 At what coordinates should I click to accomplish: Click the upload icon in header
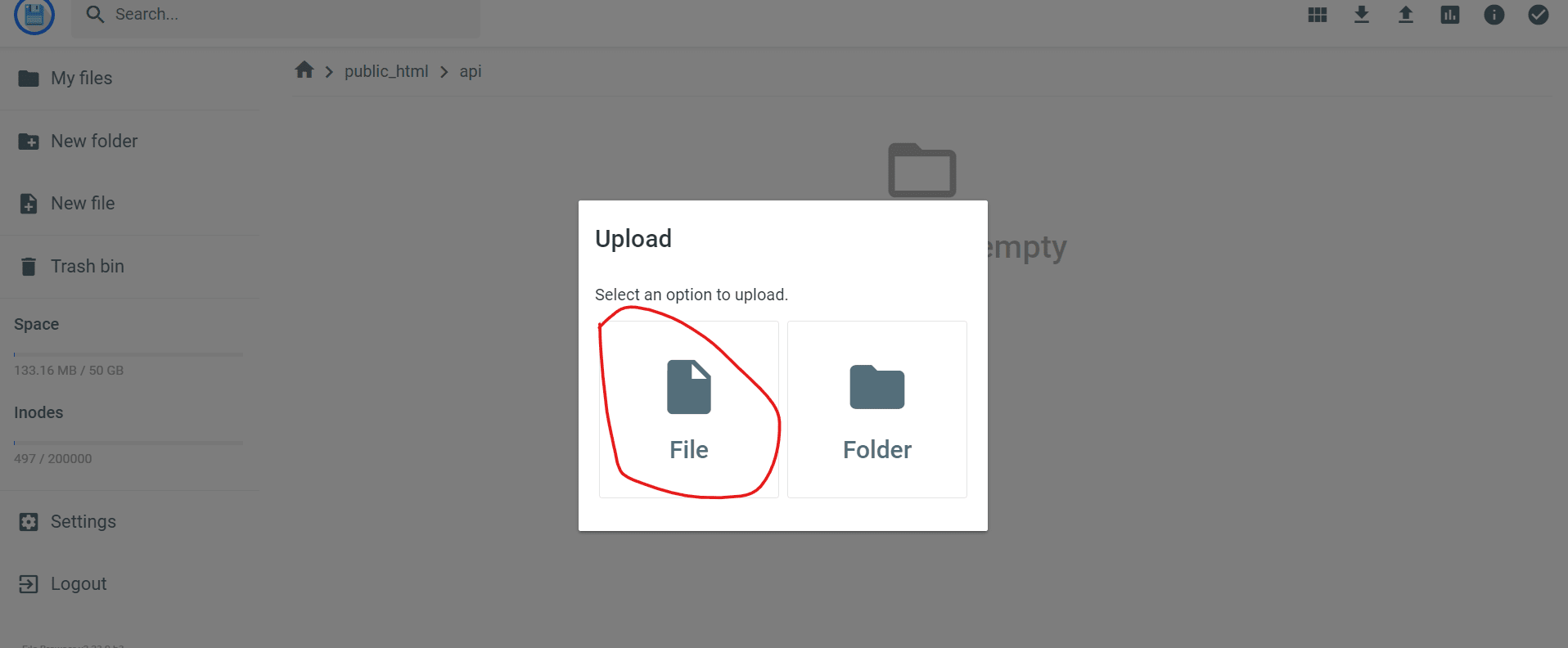point(1406,15)
